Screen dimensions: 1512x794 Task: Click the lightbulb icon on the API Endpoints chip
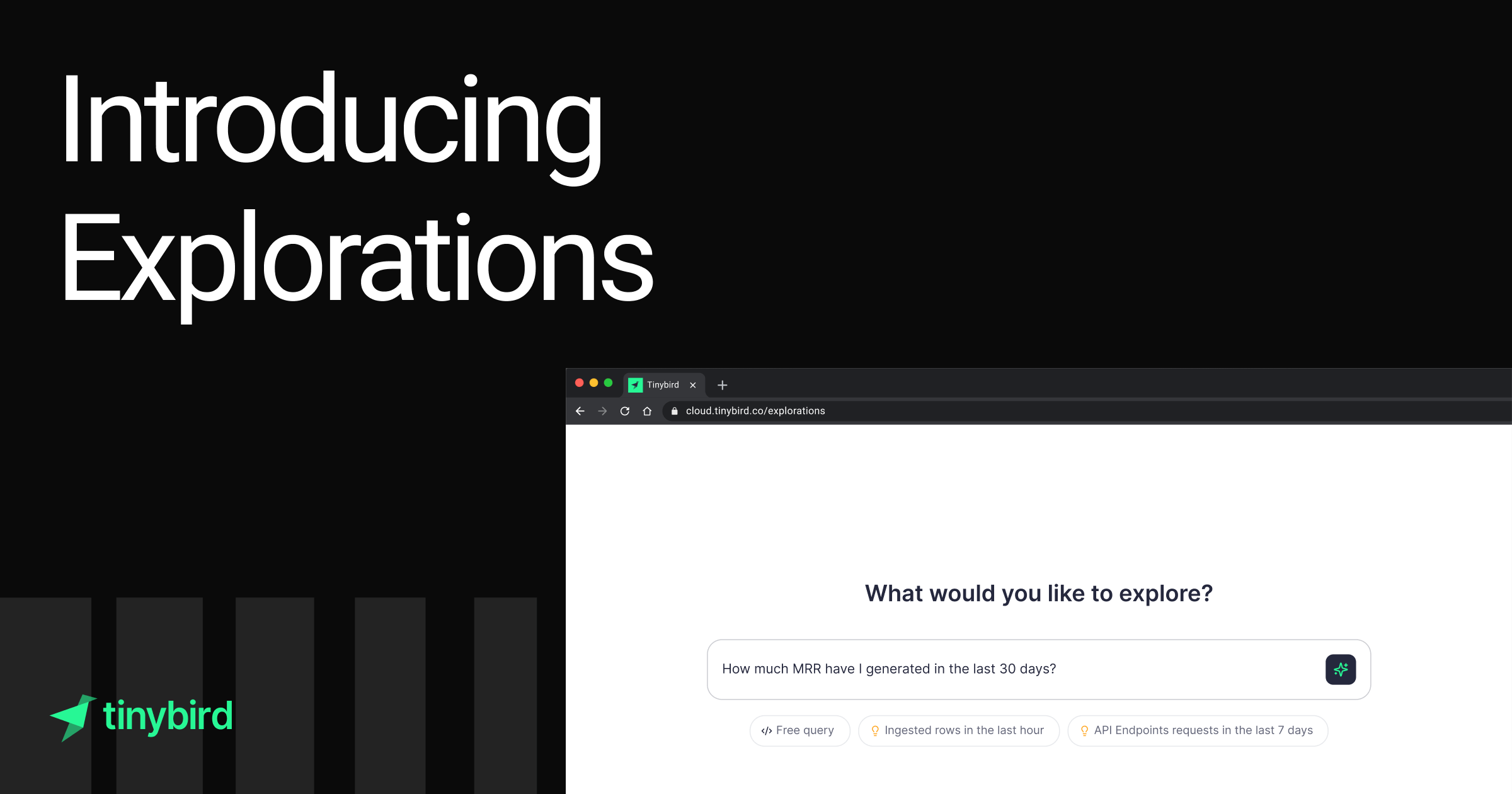click(1084, 730)
